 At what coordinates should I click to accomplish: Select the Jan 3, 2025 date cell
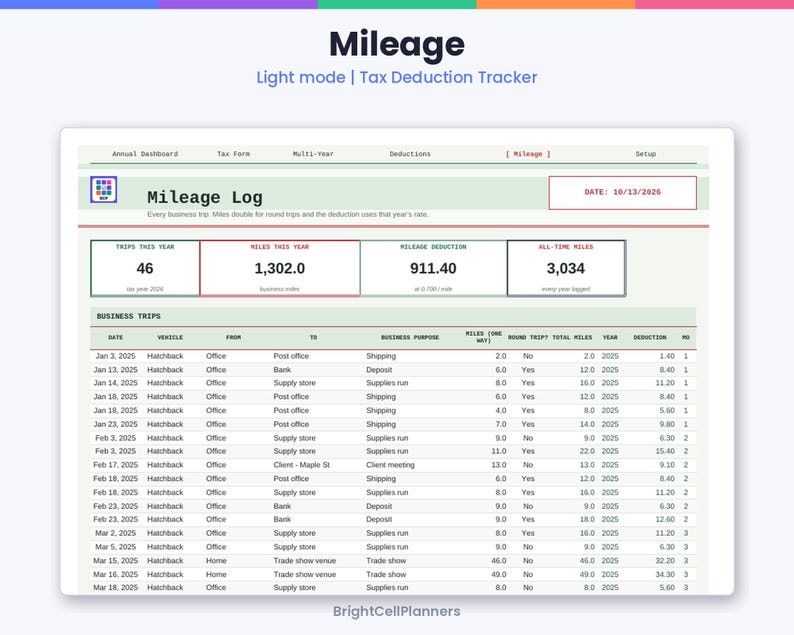115,356
